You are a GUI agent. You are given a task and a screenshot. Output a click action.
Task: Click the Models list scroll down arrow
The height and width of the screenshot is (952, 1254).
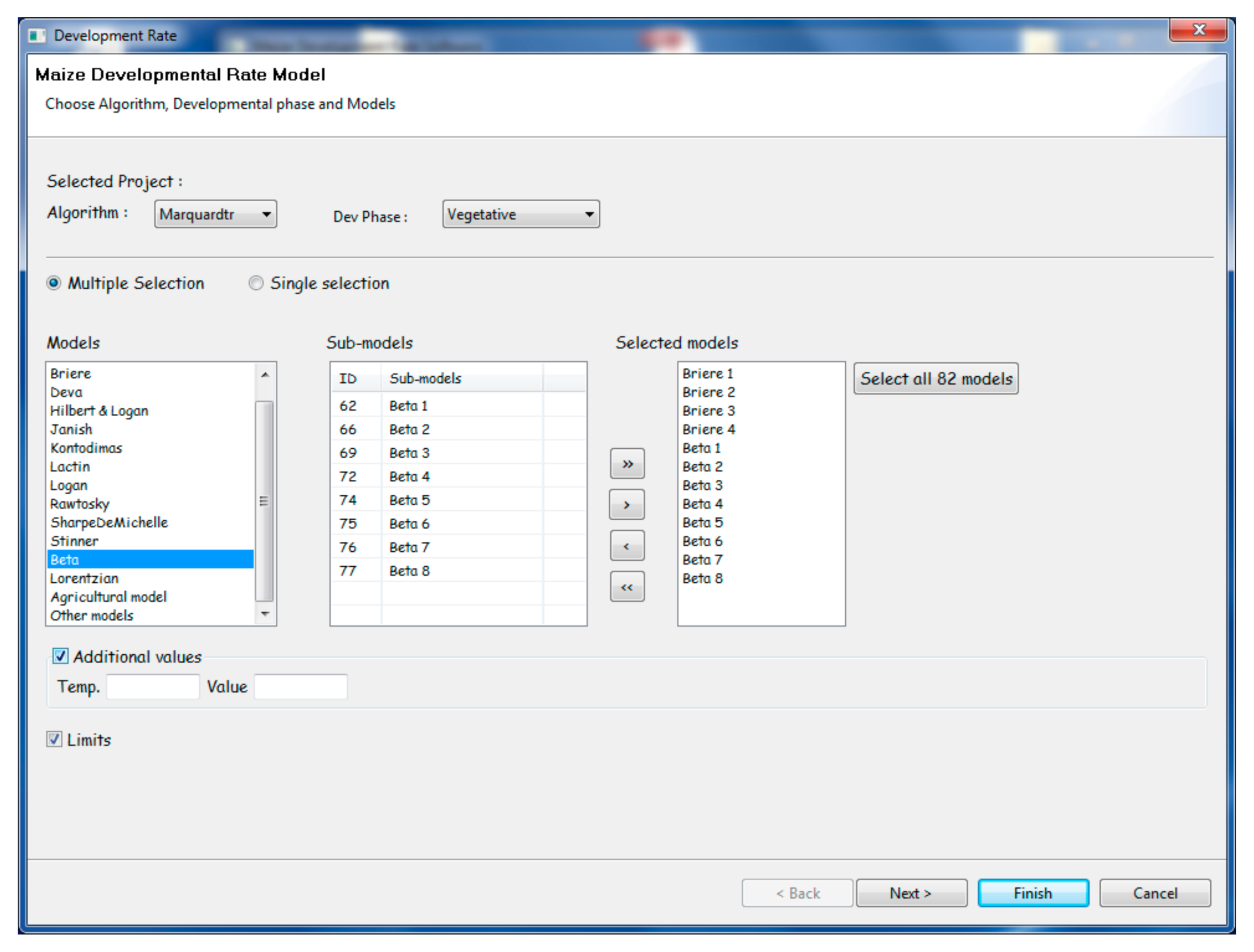[265, 614]
